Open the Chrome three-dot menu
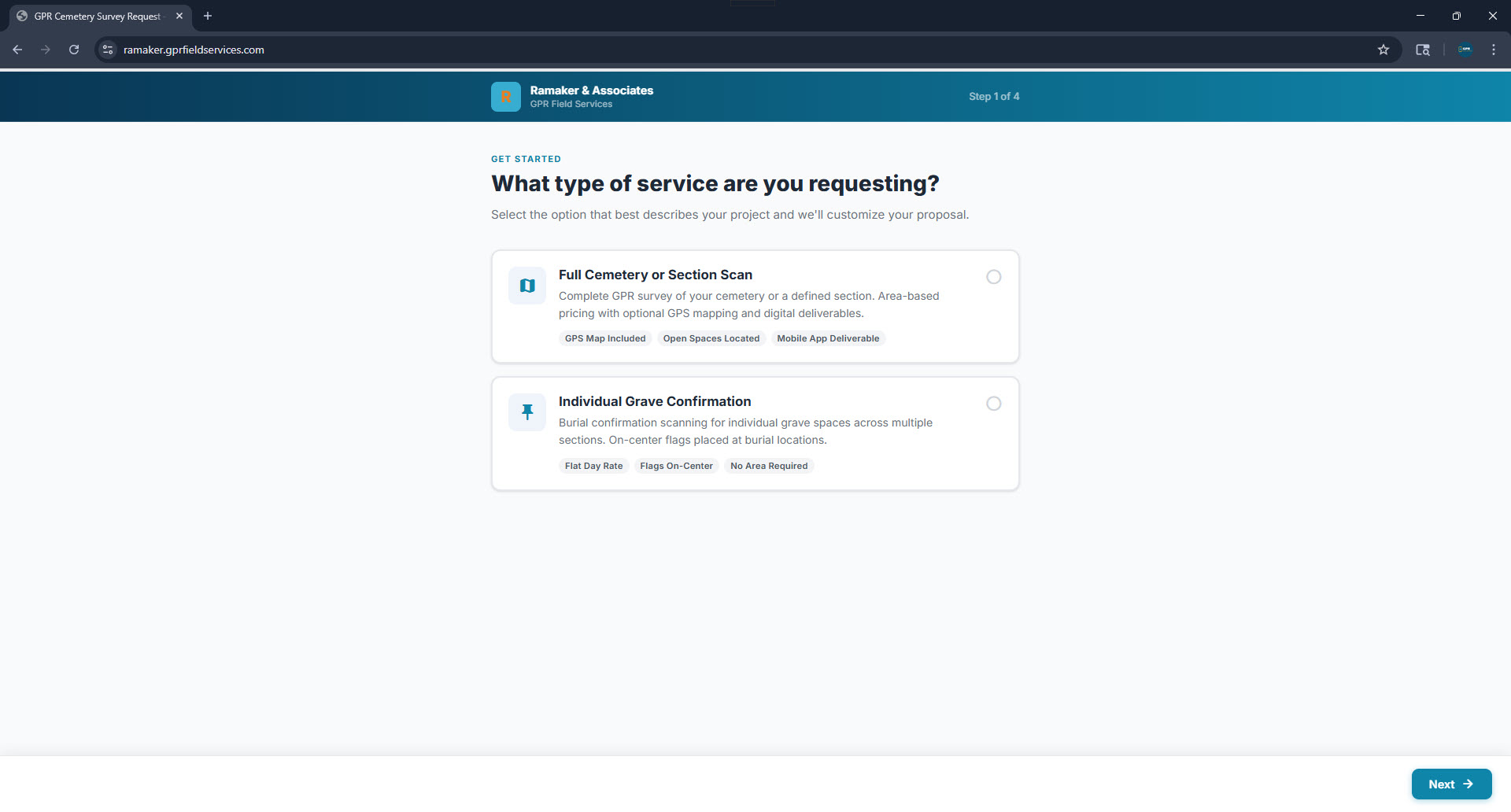The width and height of the screenshot is (1511, 812). point(1493,49)
